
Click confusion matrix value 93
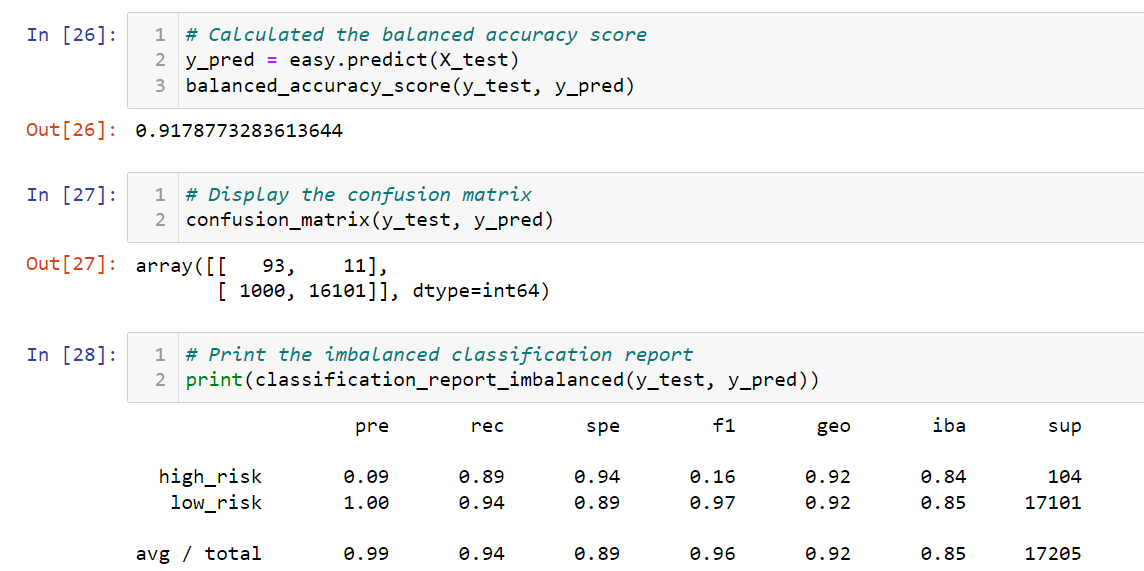point(274,265)
